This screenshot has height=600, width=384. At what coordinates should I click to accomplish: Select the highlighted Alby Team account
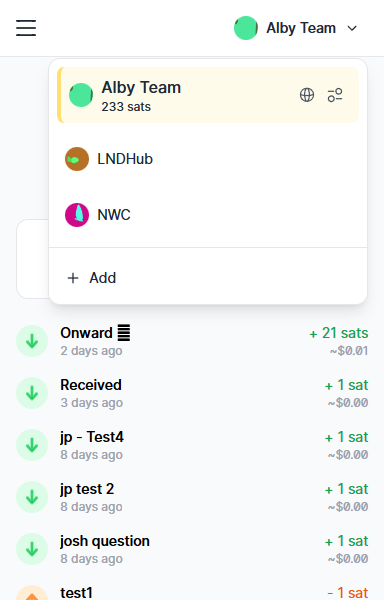click(x=208, y=95)
